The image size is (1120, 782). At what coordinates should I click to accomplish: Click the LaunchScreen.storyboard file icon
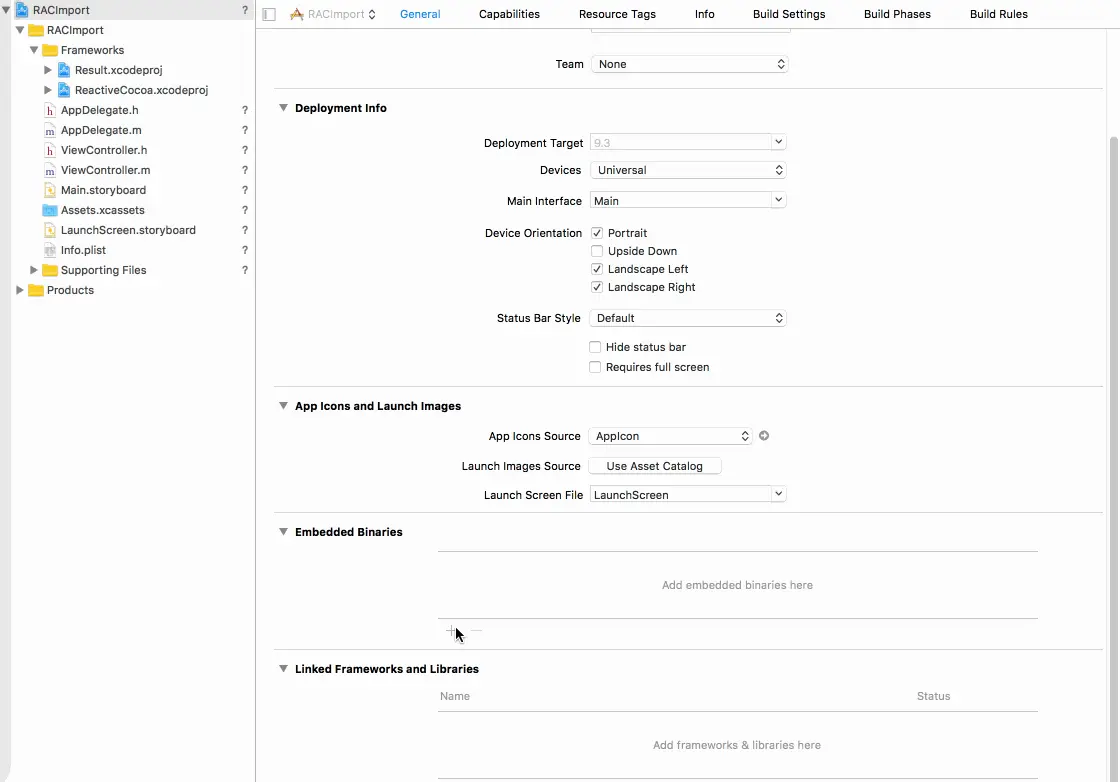point(50,230)
